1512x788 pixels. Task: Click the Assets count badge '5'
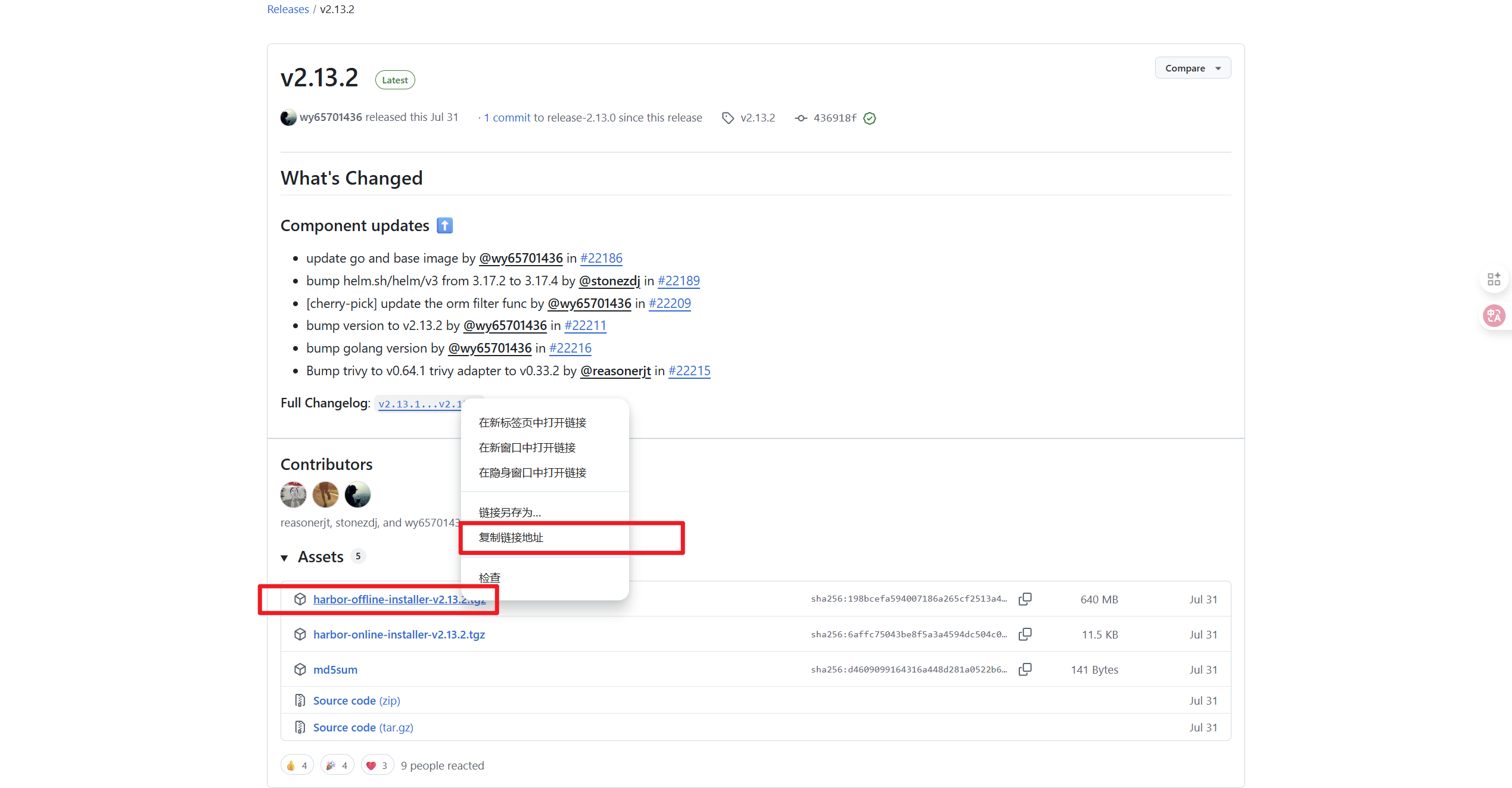tap(358, 556)
